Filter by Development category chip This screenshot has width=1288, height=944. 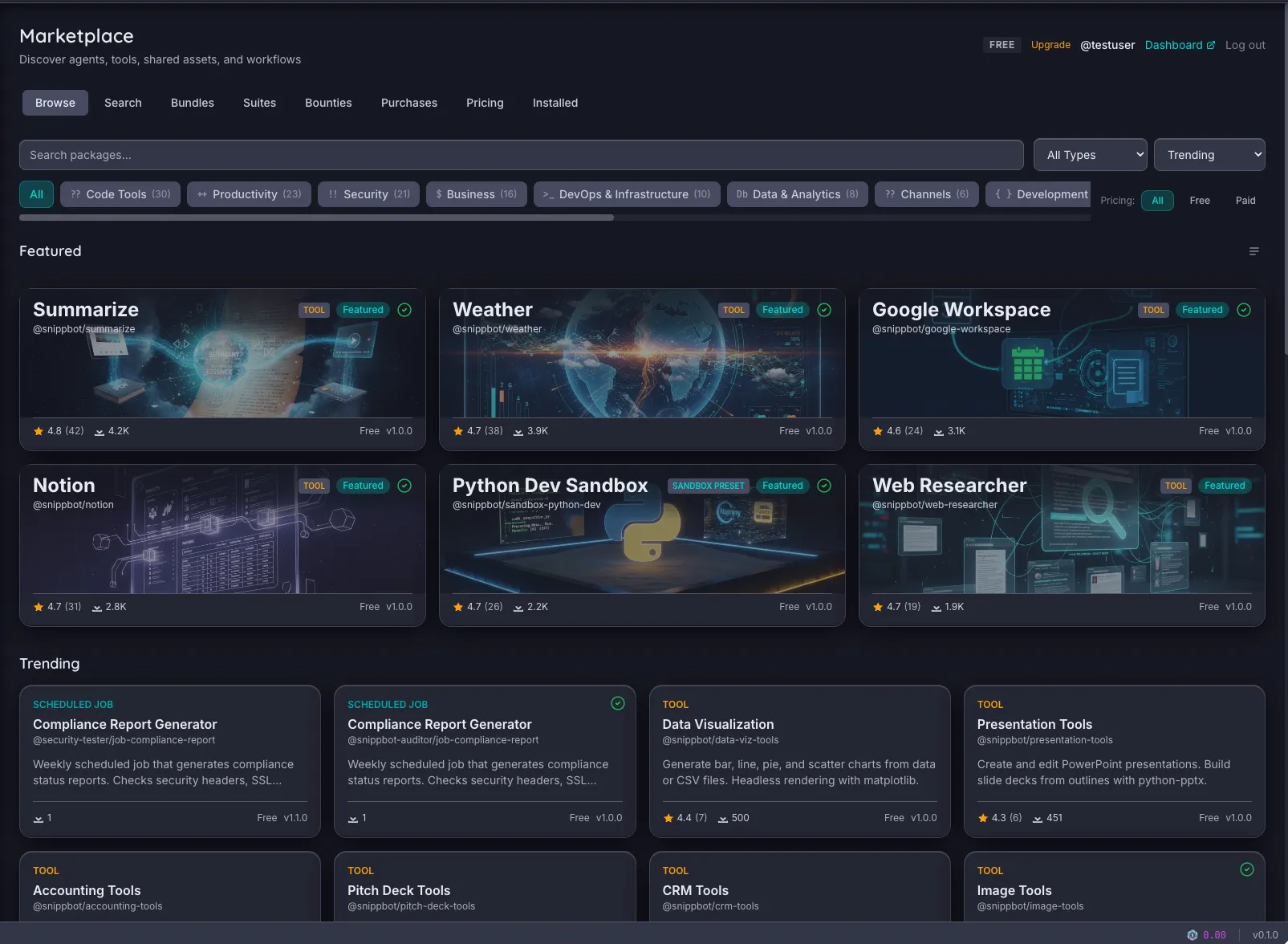coord(1038,194)
